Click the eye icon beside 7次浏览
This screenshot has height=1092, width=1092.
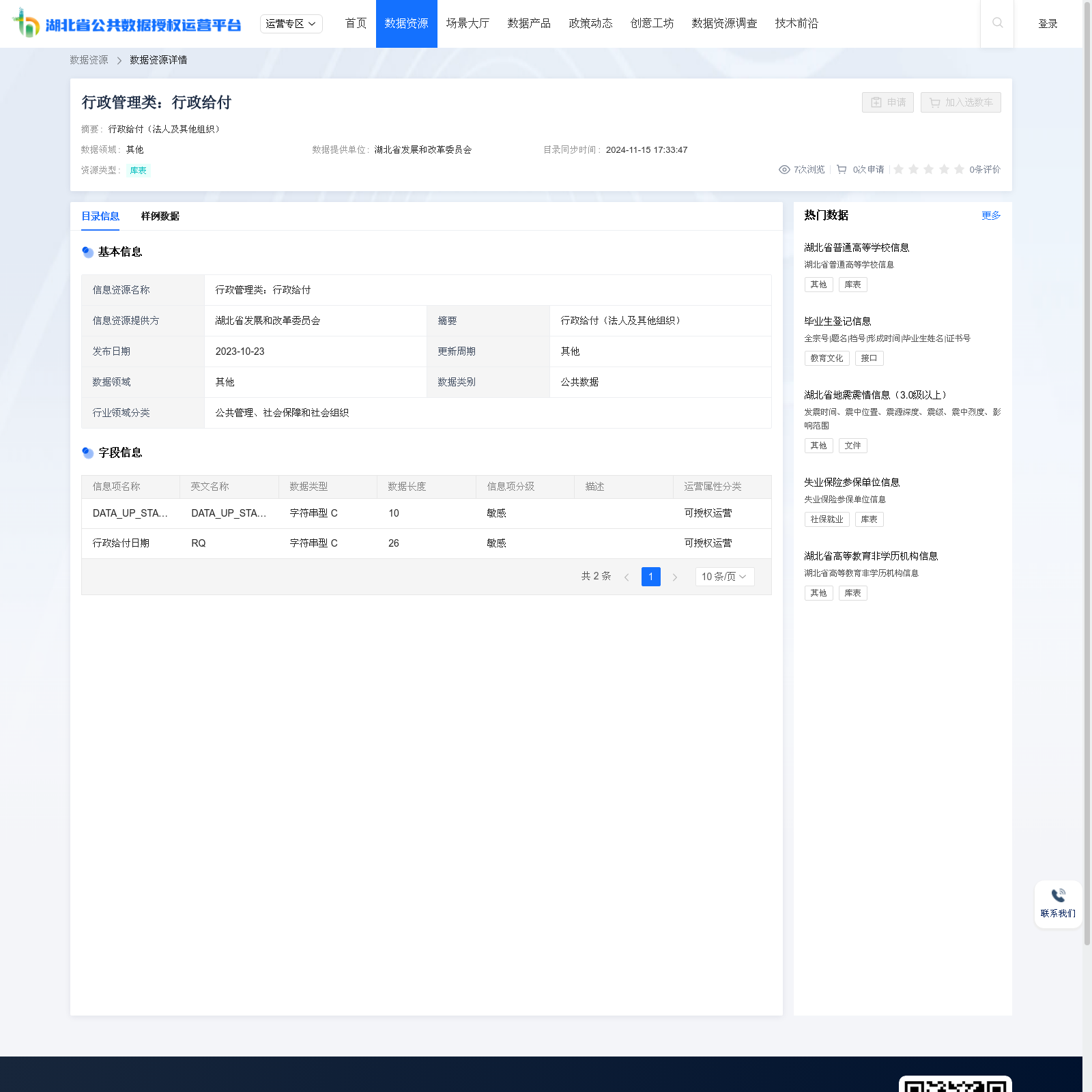coord(784,170)
